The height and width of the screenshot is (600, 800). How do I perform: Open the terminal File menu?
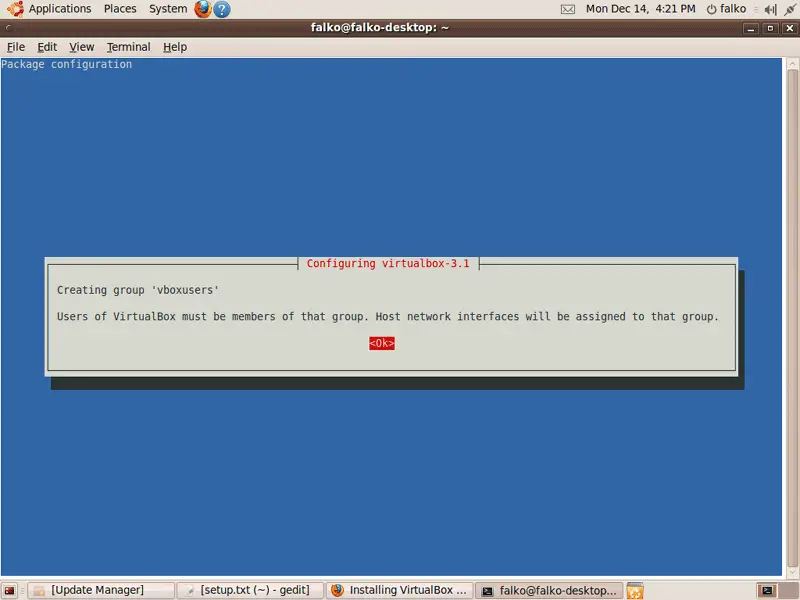pos(16,47)
